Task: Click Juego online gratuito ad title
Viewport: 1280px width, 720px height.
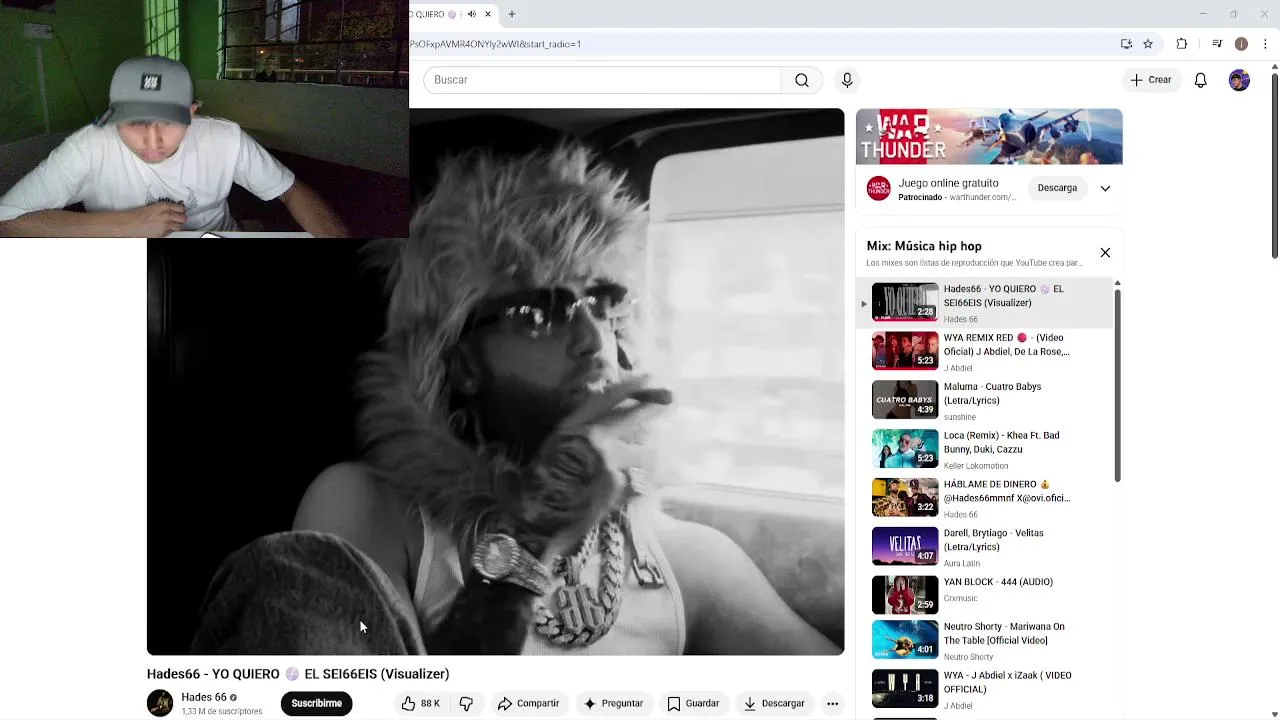Action: [x=948, y=183]
